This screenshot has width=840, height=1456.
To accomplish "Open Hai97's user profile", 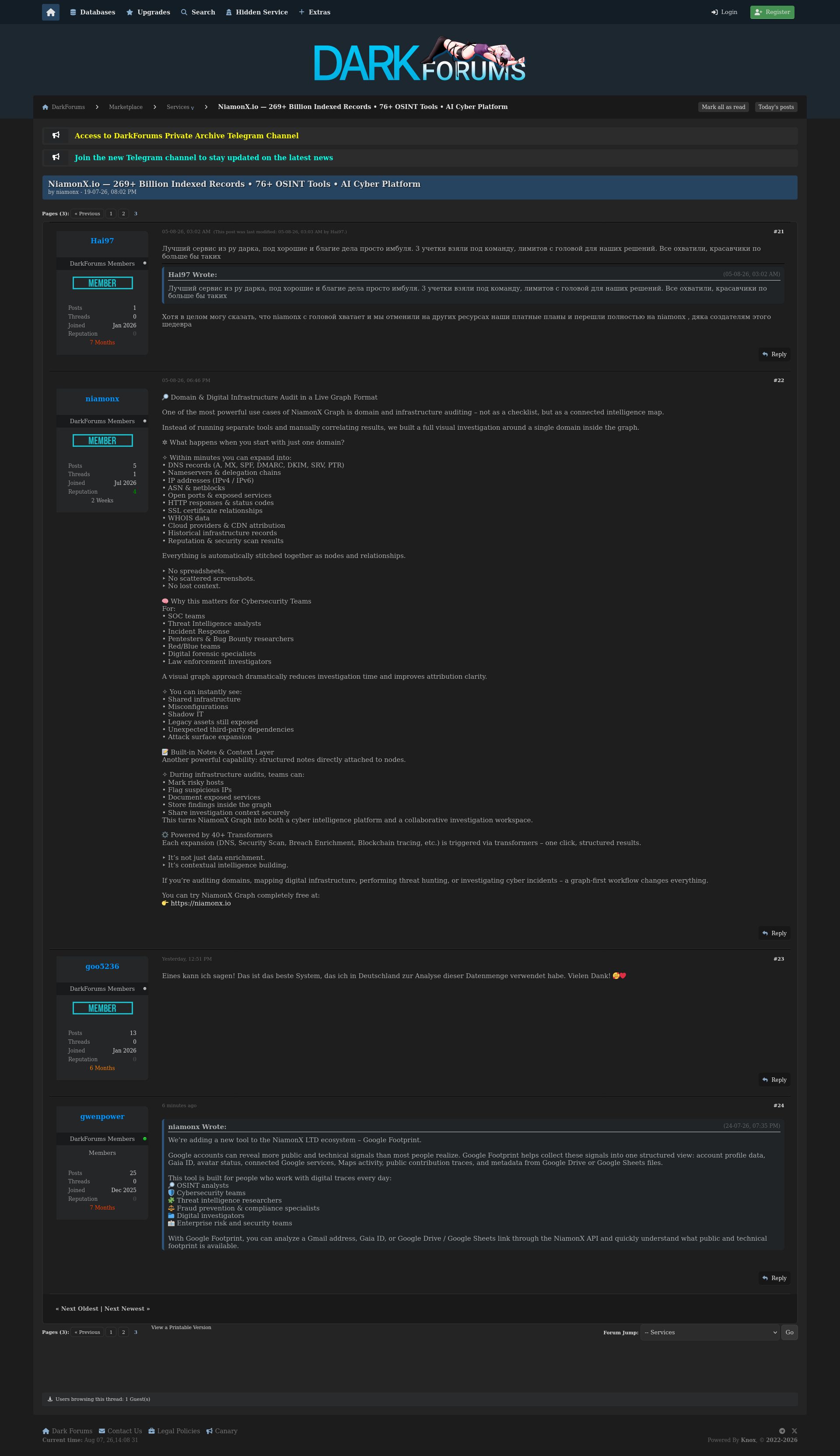I will [x=102, y=241].
